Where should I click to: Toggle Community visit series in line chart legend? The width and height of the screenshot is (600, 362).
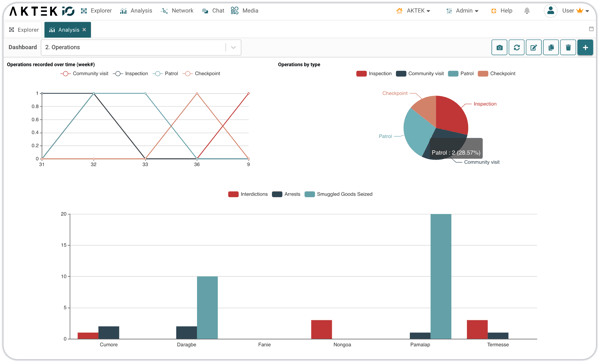(85, 73)
